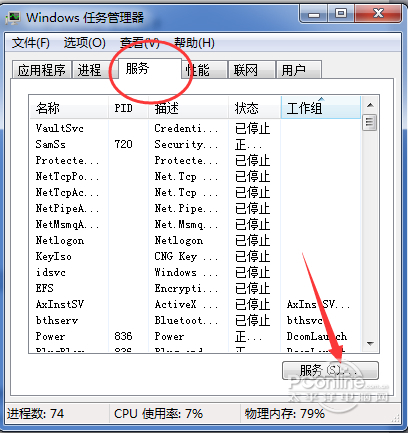
Task: Sort by the 工作组 column header
Action: pos(321,108)
